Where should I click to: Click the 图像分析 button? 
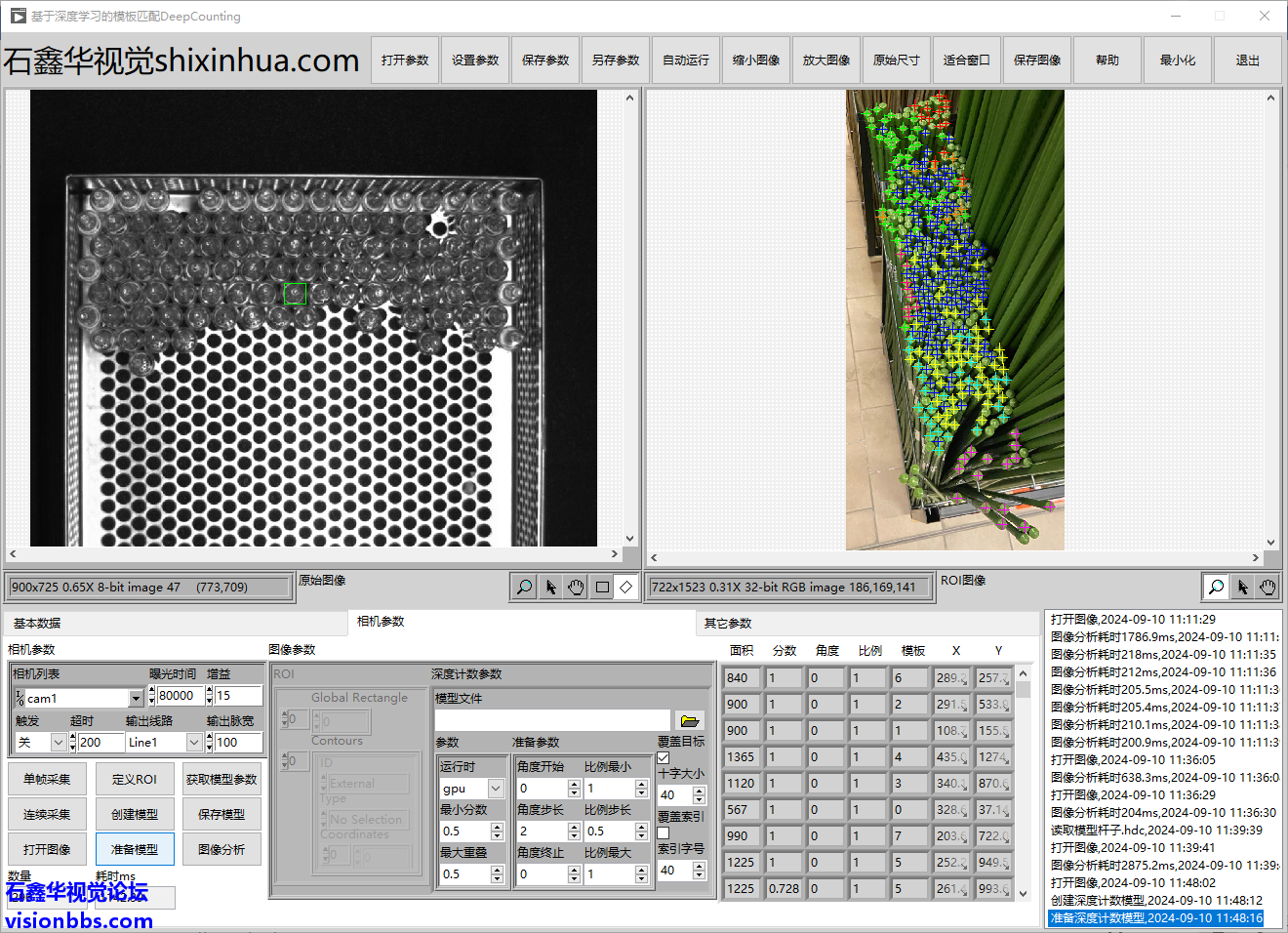[x=221, y=849]
